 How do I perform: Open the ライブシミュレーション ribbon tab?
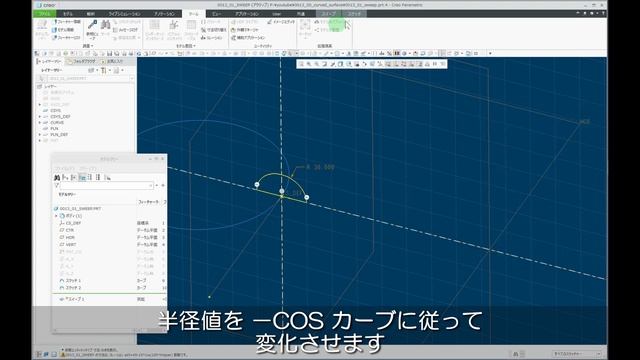124,13
